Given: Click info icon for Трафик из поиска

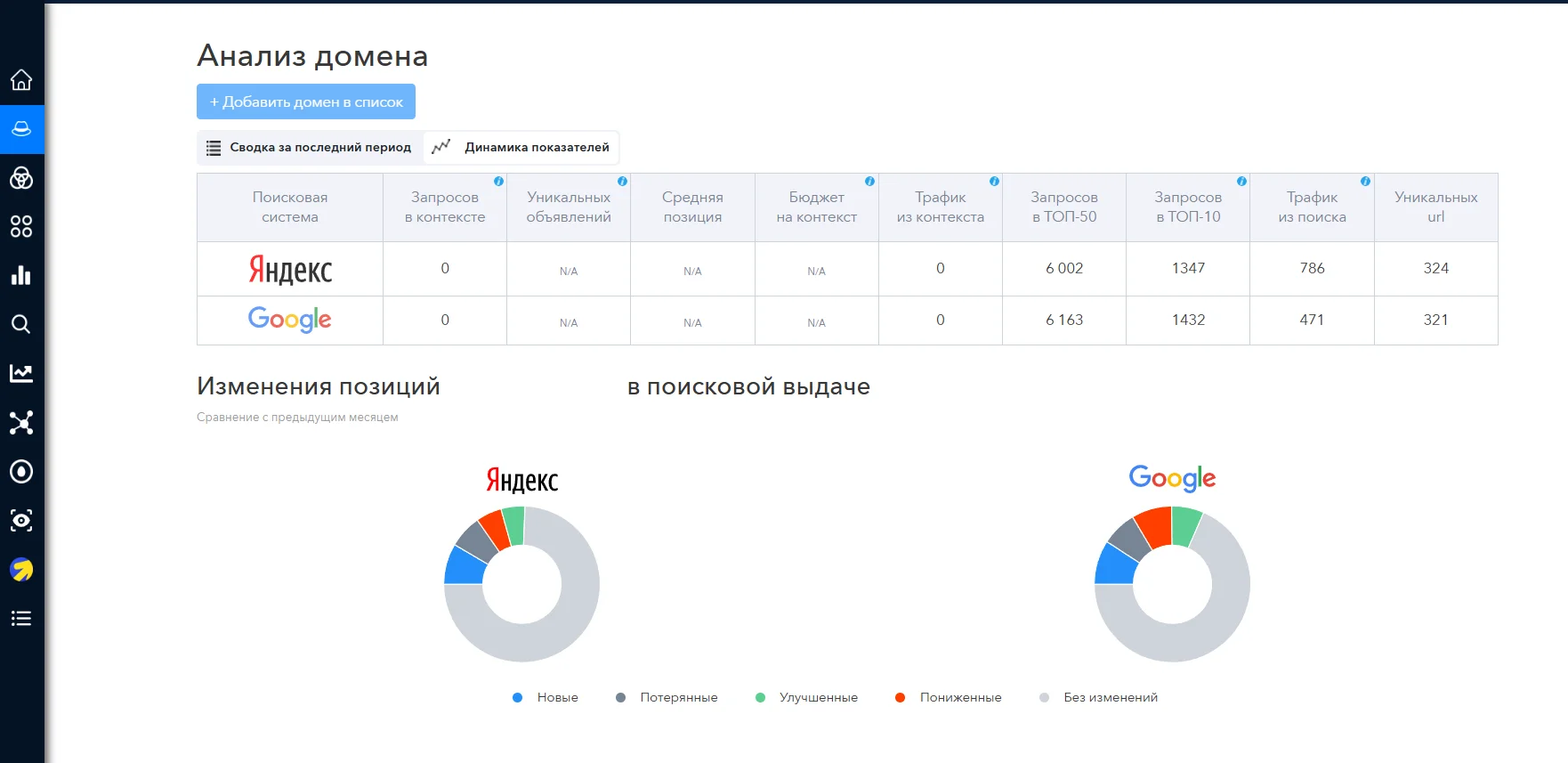Looking at the screenshot, I should point(1365,181).
